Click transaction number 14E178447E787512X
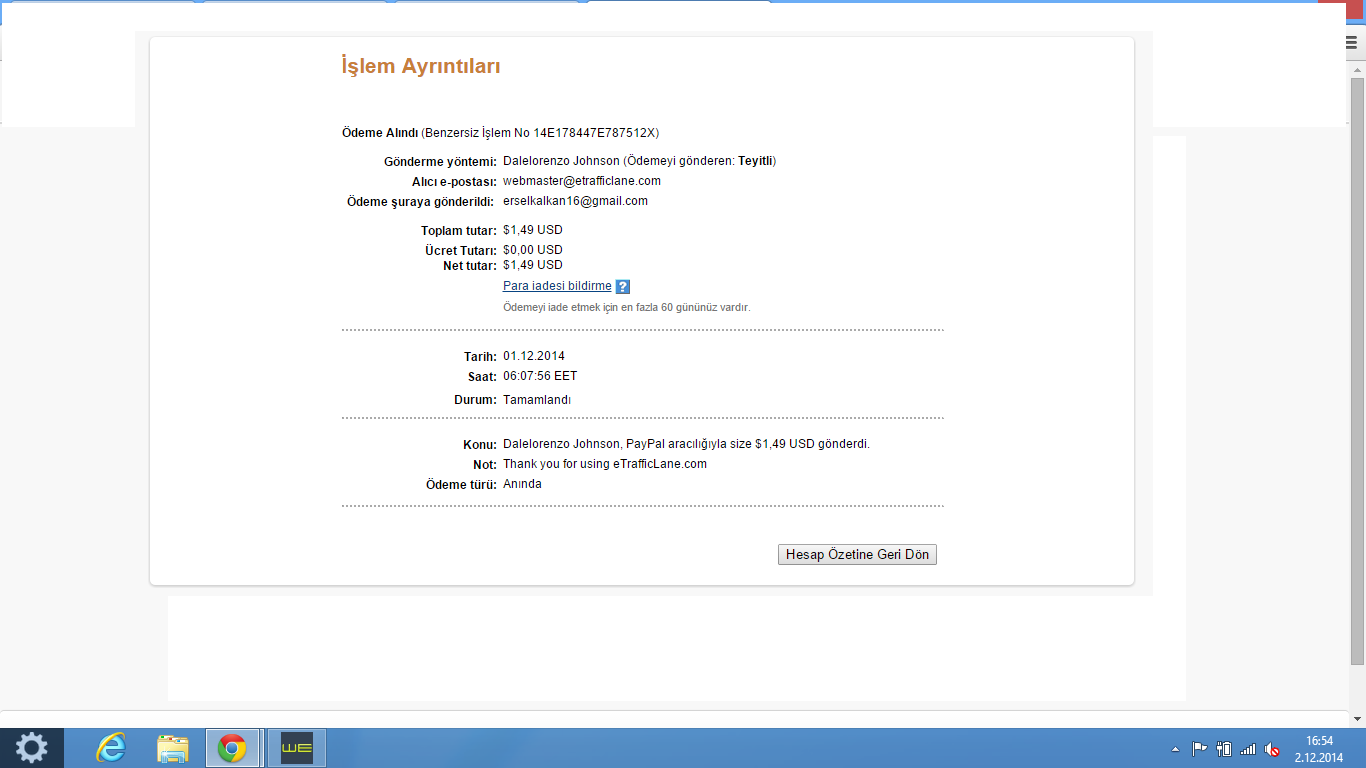Screen dimensions: 1366x768 click(x=596, y=133)
